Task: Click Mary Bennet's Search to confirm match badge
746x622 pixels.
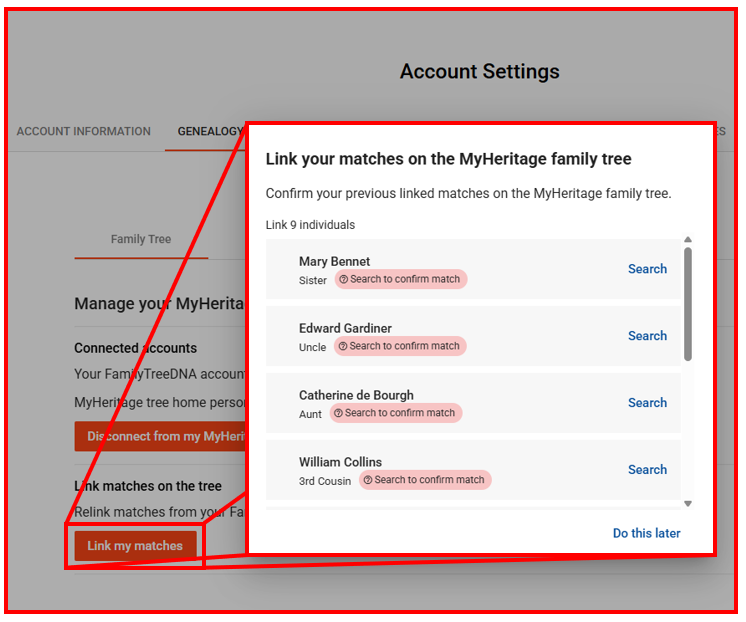Action: (x=401, y=279)
